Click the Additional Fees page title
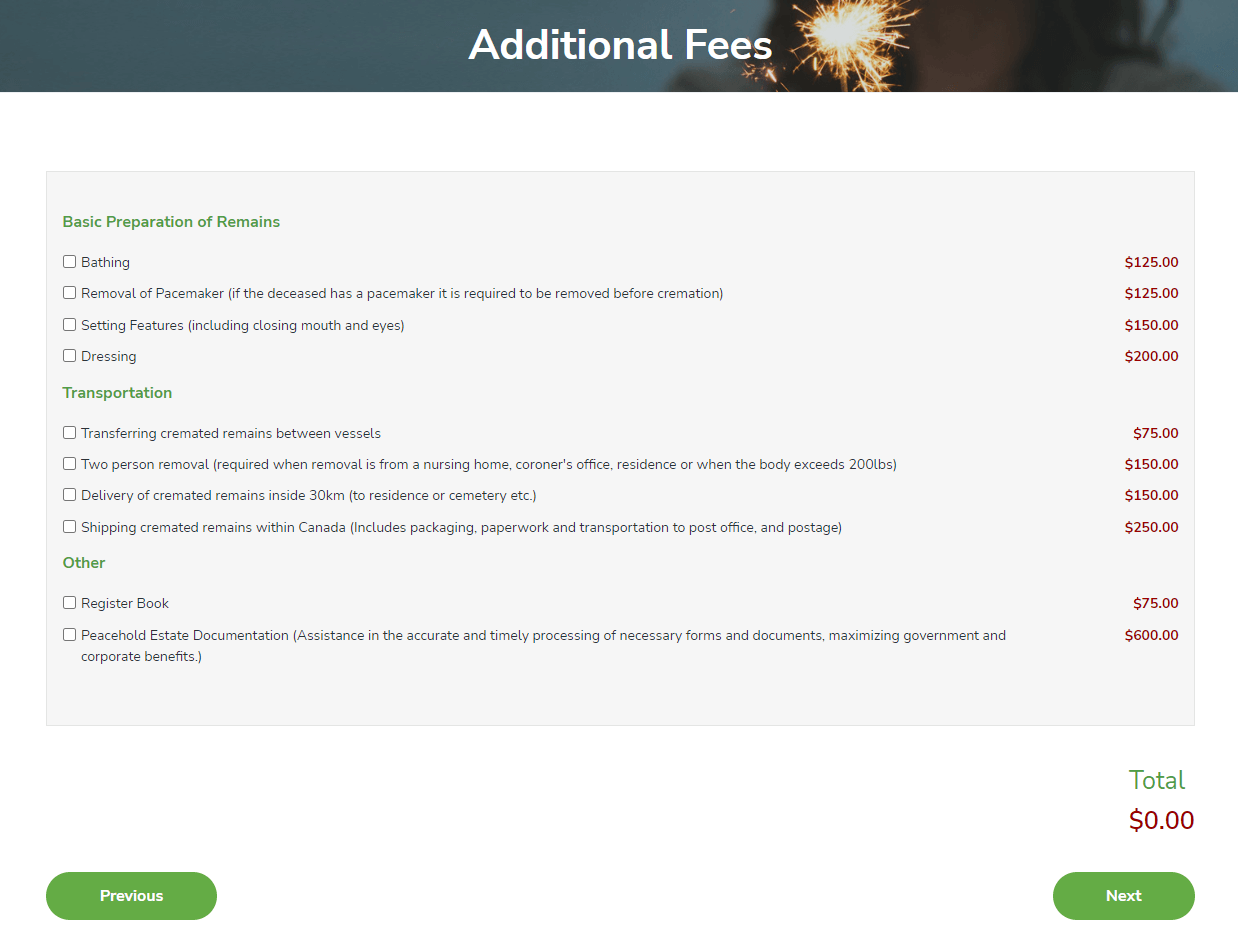This screenshot has width=1238, height=934. (620, 45)
